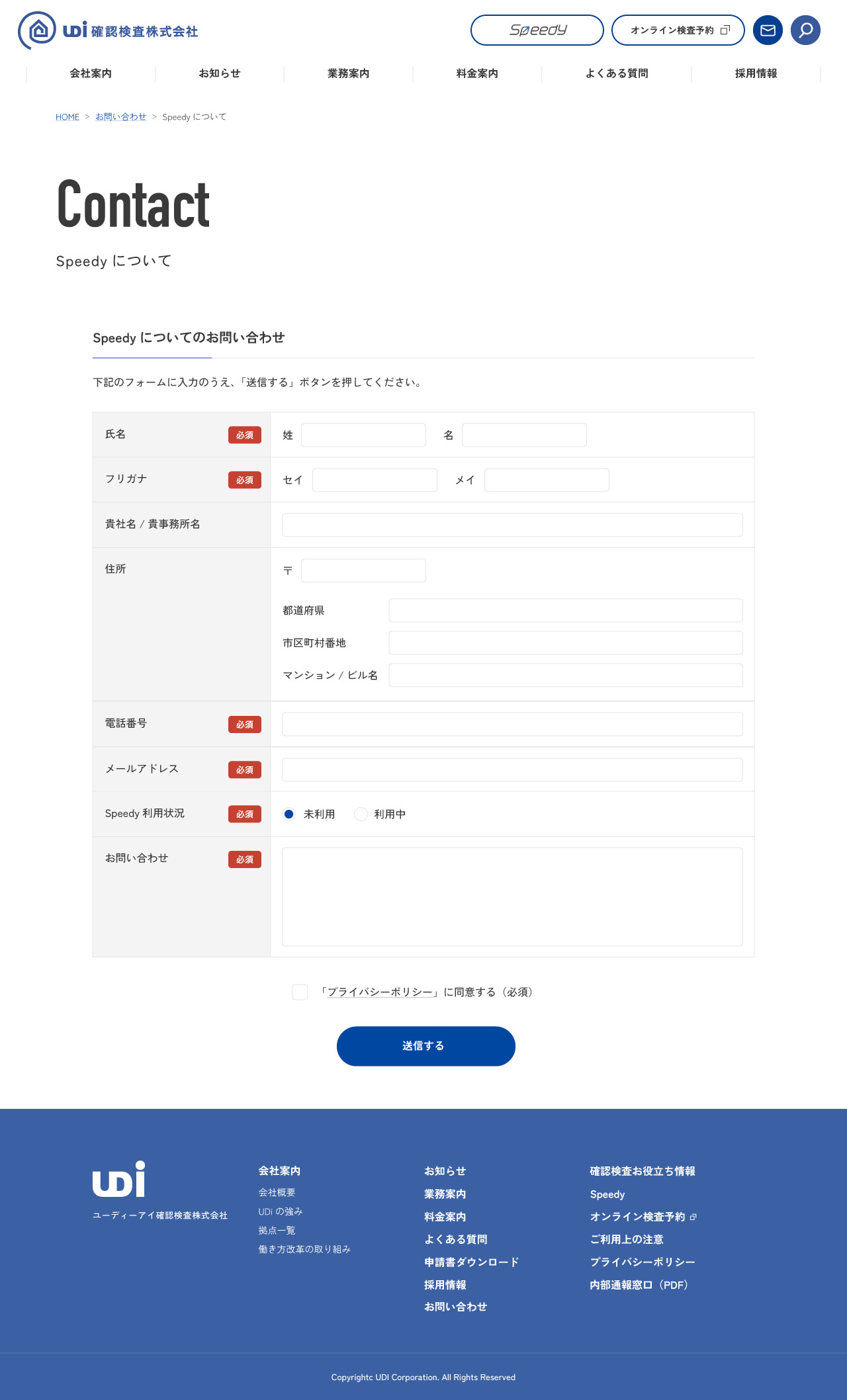Open よくある質問 in the top navigation
The width and height of the screenshot is (847, 1400).
(616, 73)
